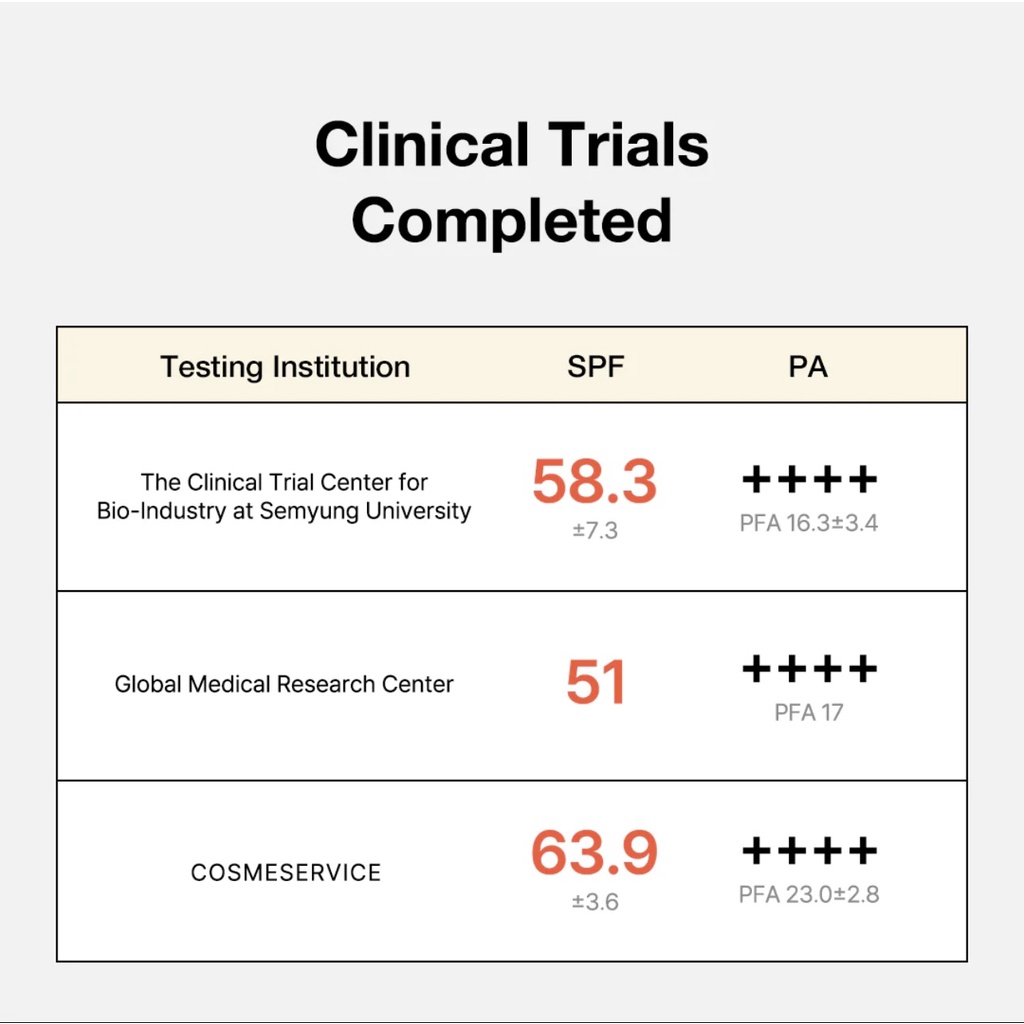Click the 'PFA 23.0±2.8' label
The image size is (1024, 1024).
809,895
